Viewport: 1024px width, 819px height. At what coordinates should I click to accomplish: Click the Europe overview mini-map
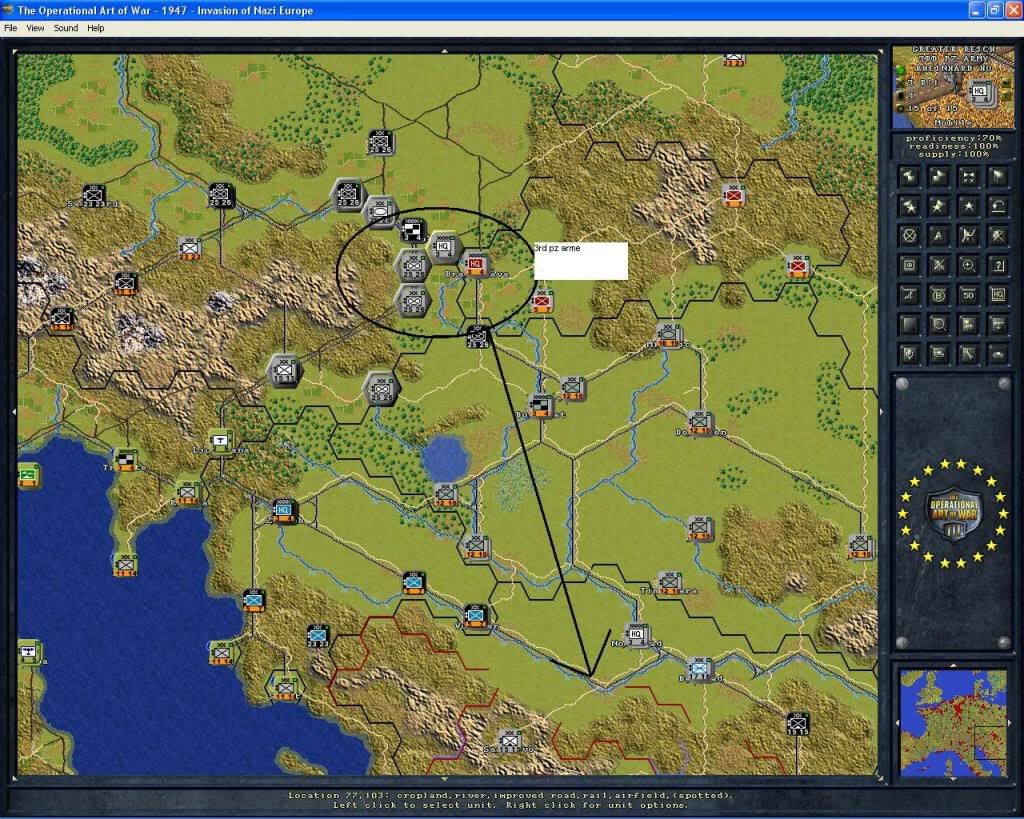pos(953,722)
